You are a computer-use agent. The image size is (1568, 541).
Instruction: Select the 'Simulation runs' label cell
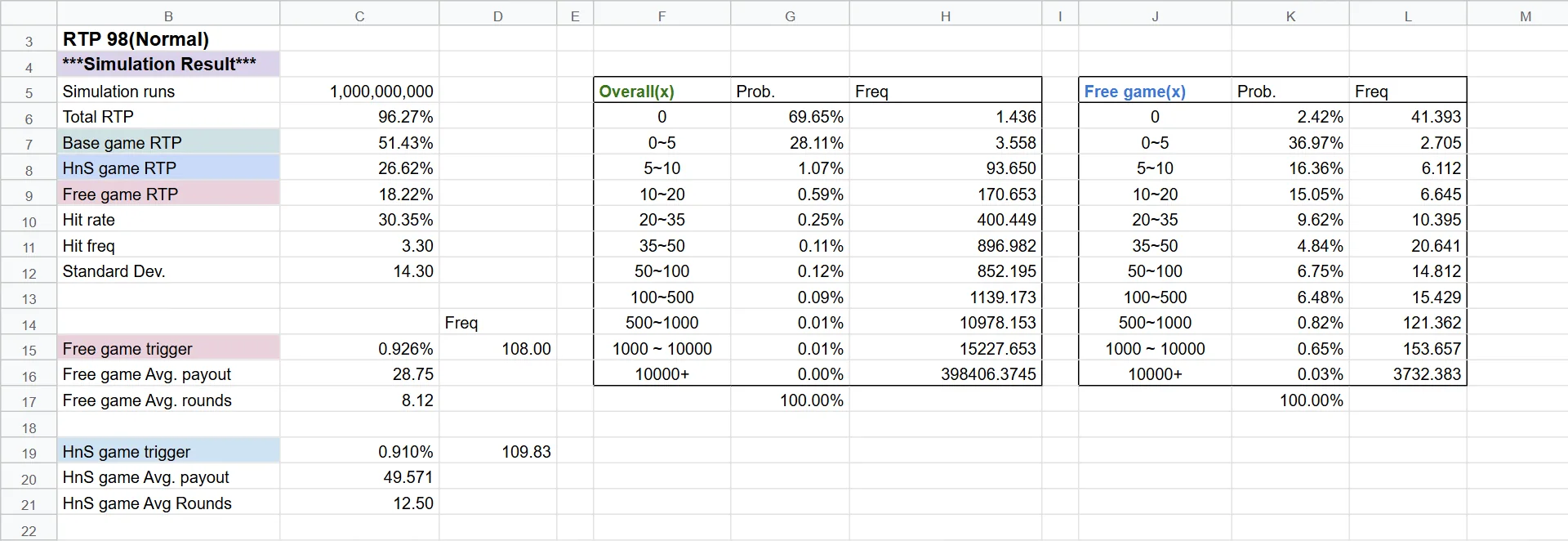coord(168,91)
